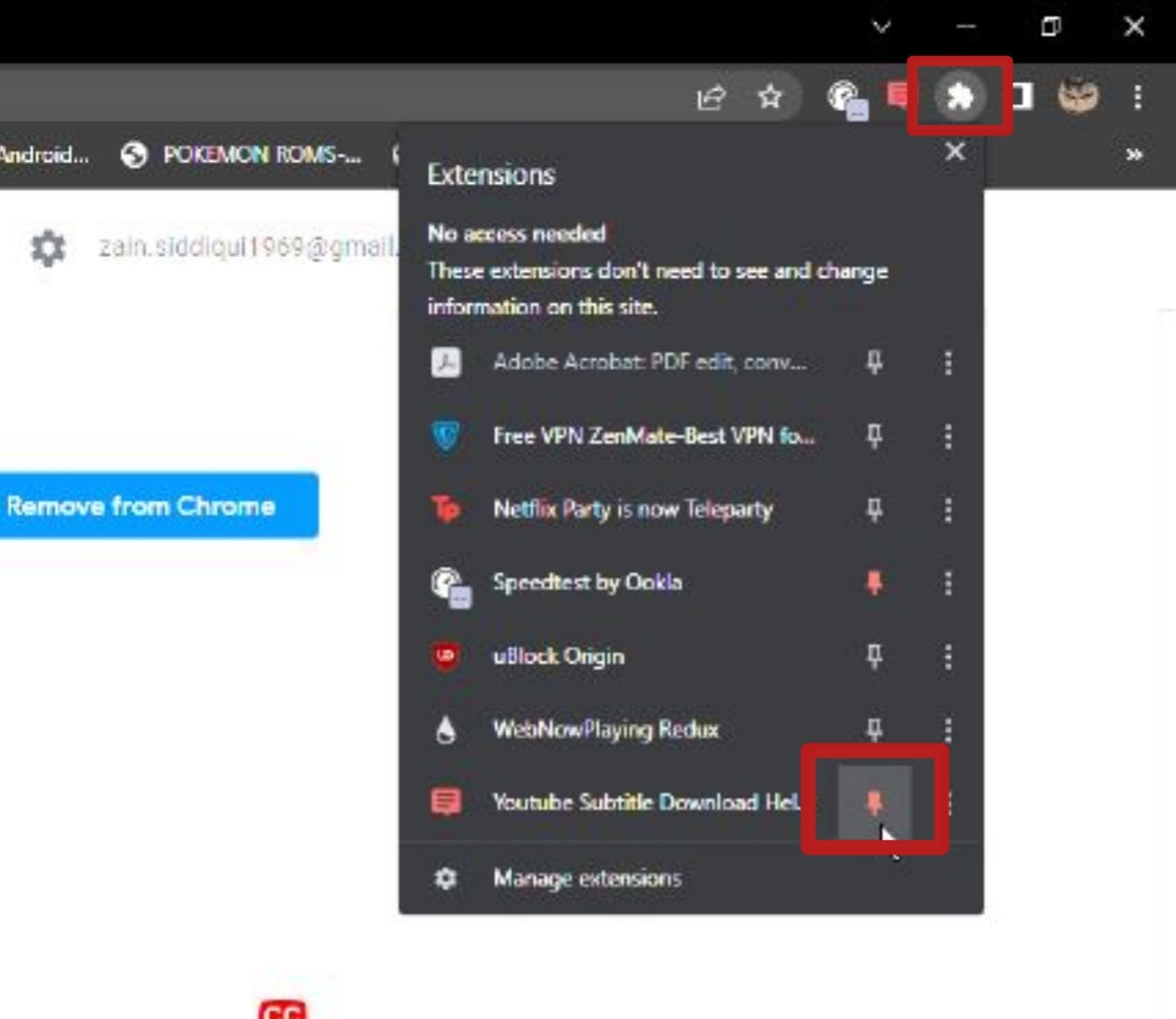Open the POKEMON ROMS bookmark
The image size is (1176, 1019).
243,154
